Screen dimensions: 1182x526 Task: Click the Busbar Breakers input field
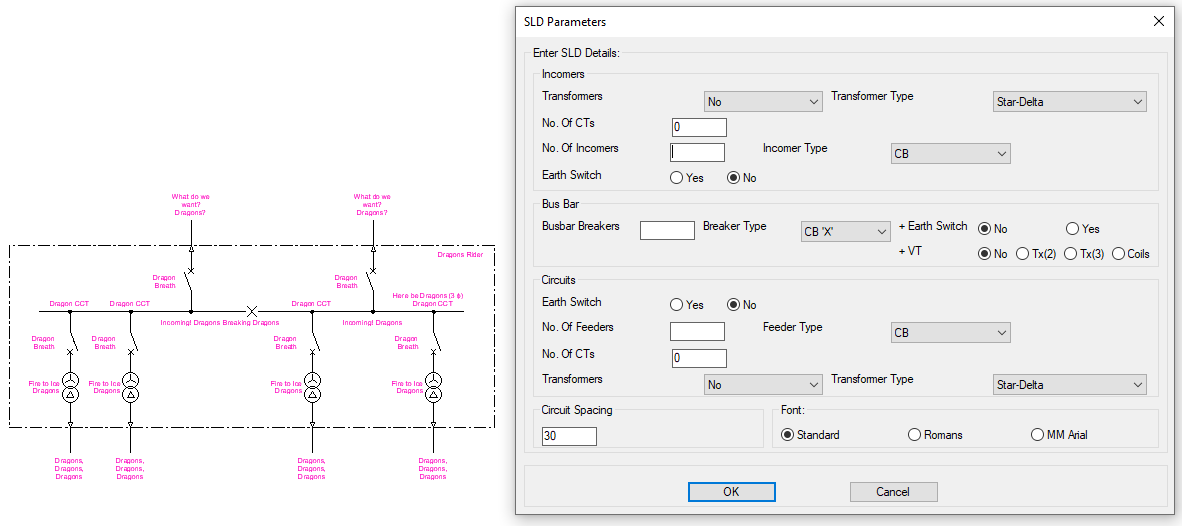[x=667, y=230]
